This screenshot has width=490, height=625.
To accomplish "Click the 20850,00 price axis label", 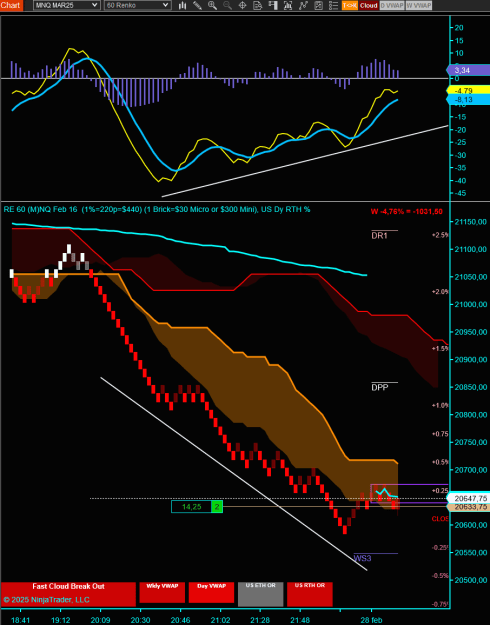I will pyautogui.click(x=471, y=387).
